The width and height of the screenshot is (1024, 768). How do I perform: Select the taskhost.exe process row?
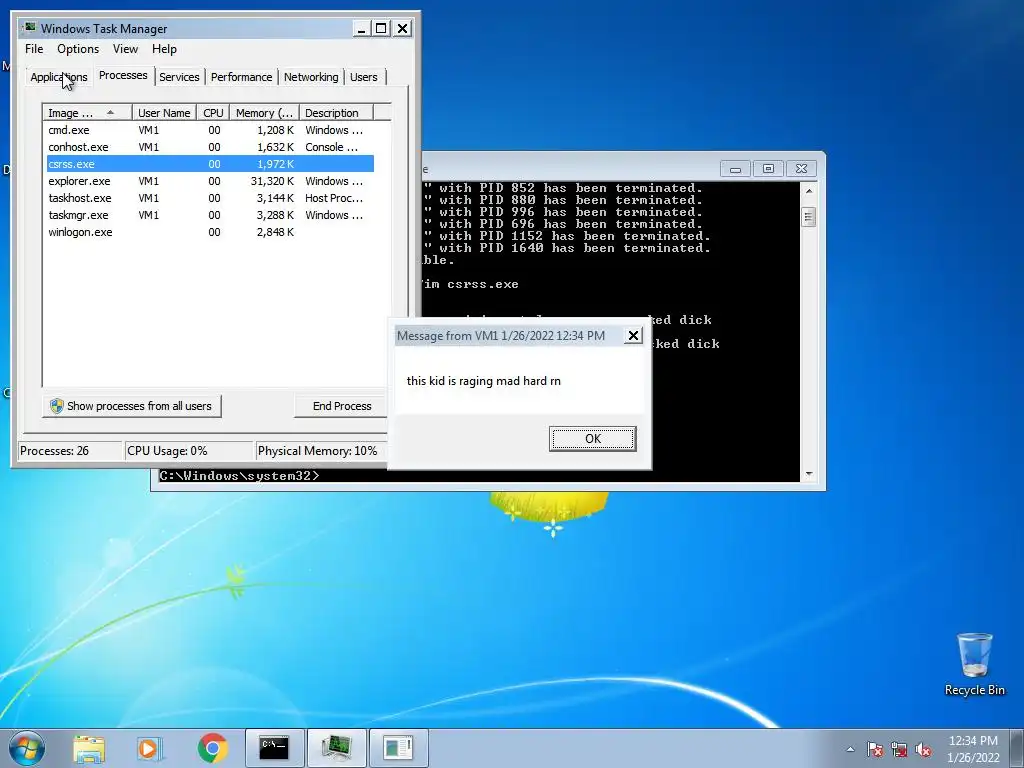point(210,198)
